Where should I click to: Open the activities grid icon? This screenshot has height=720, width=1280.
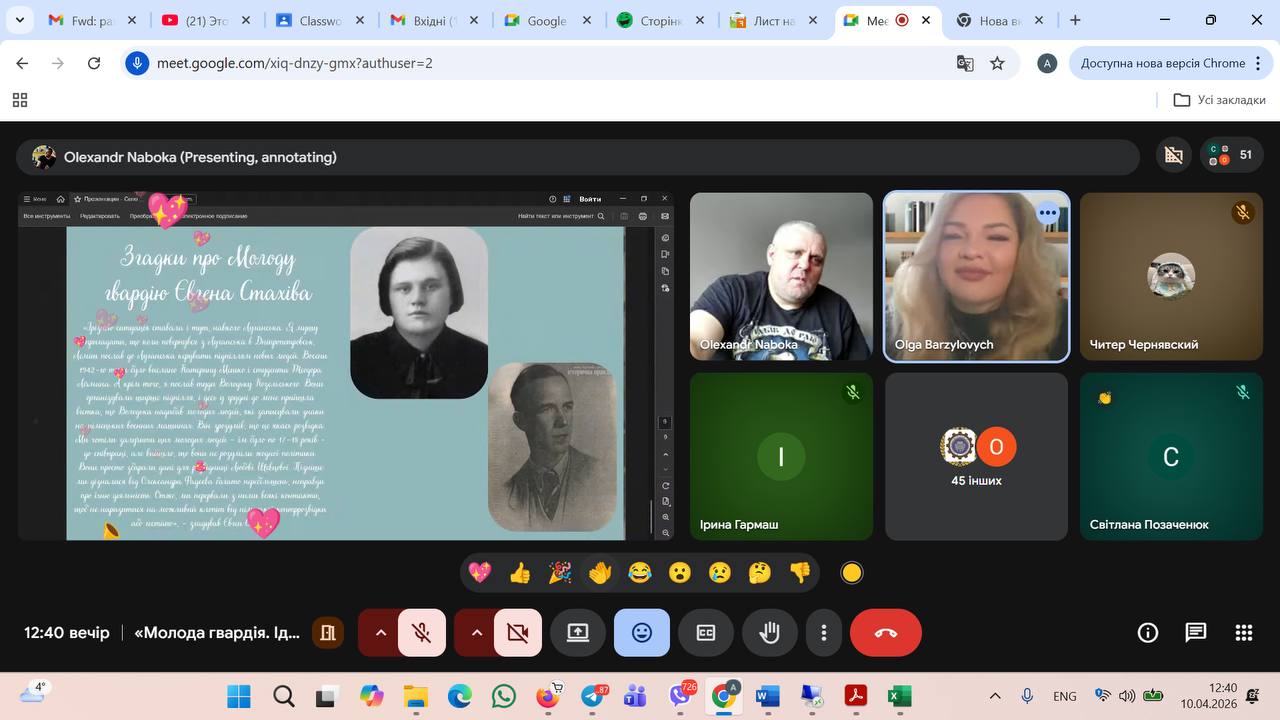[1244, 633]
